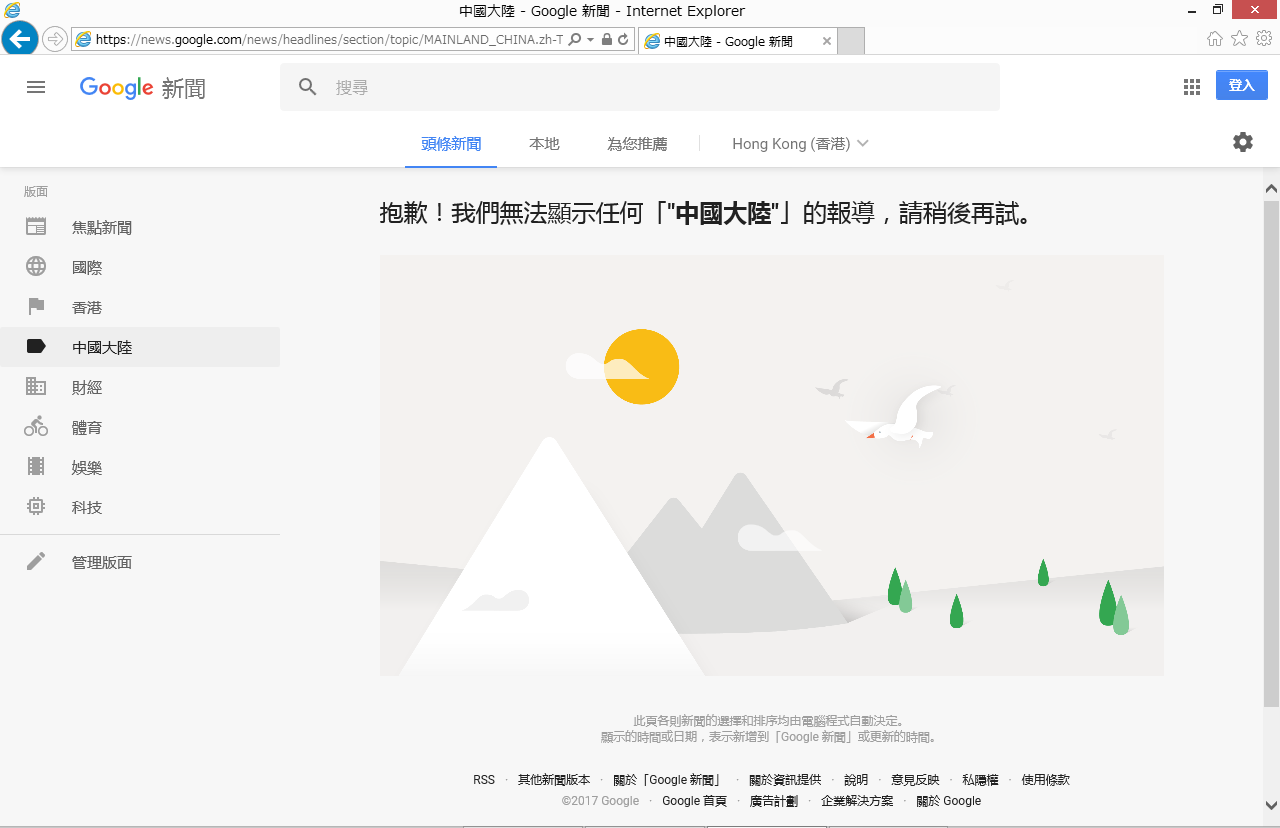Viewport: 1280px width, 828px height.
Task: Click inside the 搜尋 search field
Action: 640,87
